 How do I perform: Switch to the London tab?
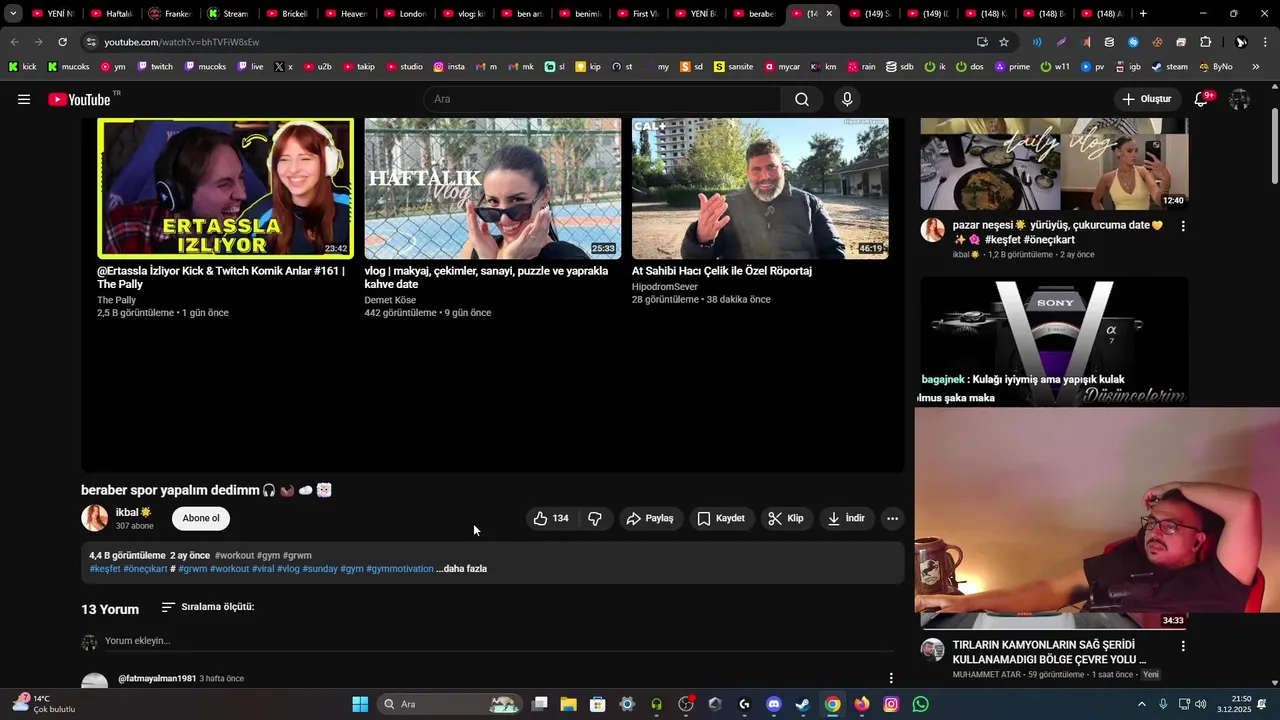[x=405, y=14]
